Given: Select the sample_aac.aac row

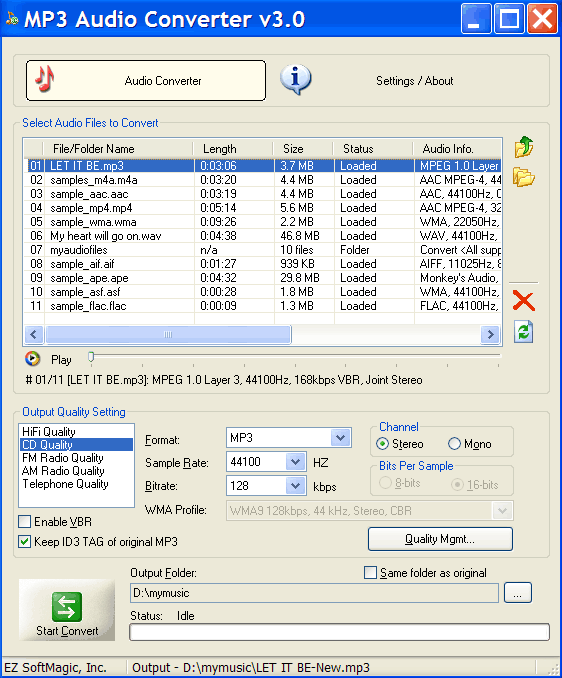Looking at the screenshot, I should tap(263, 194).
